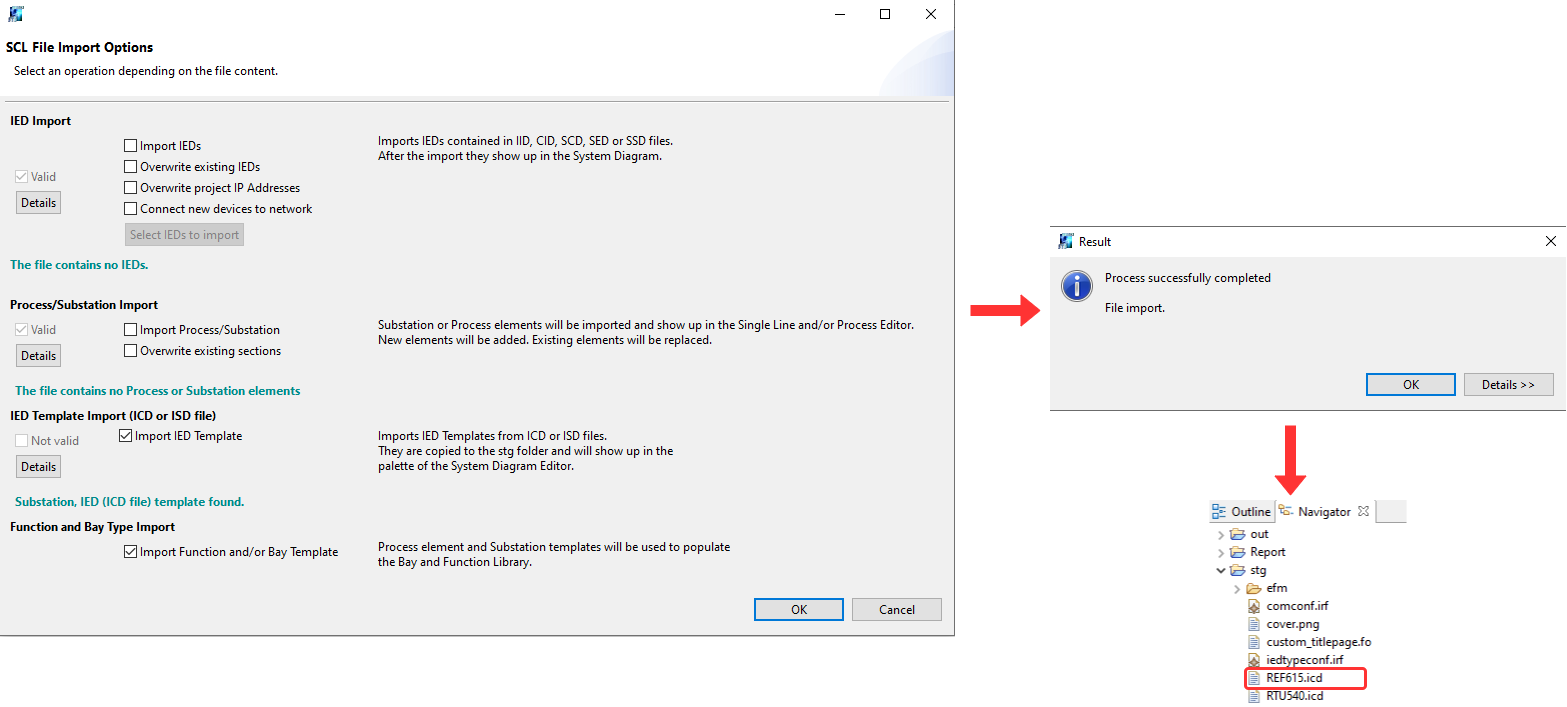Click the comconf.irf file icon
Screen dimensions: 1567x707
(1254, 606)
